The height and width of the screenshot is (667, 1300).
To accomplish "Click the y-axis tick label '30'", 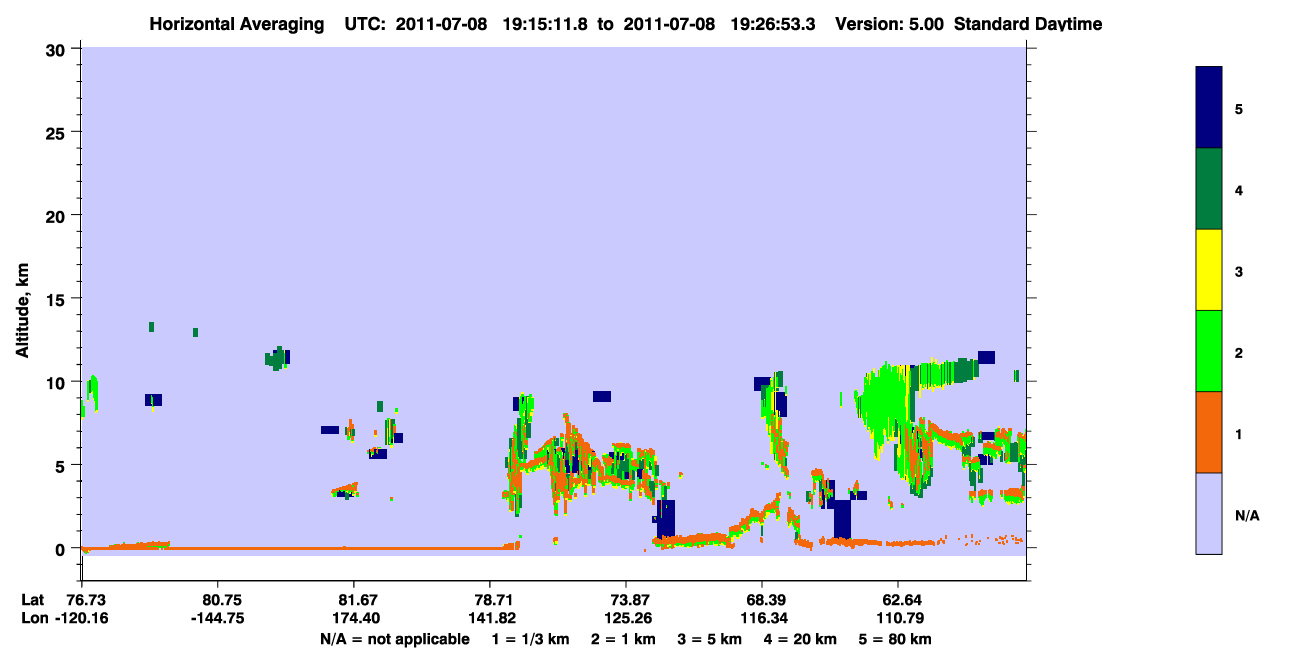I will (x=58, y=49).
